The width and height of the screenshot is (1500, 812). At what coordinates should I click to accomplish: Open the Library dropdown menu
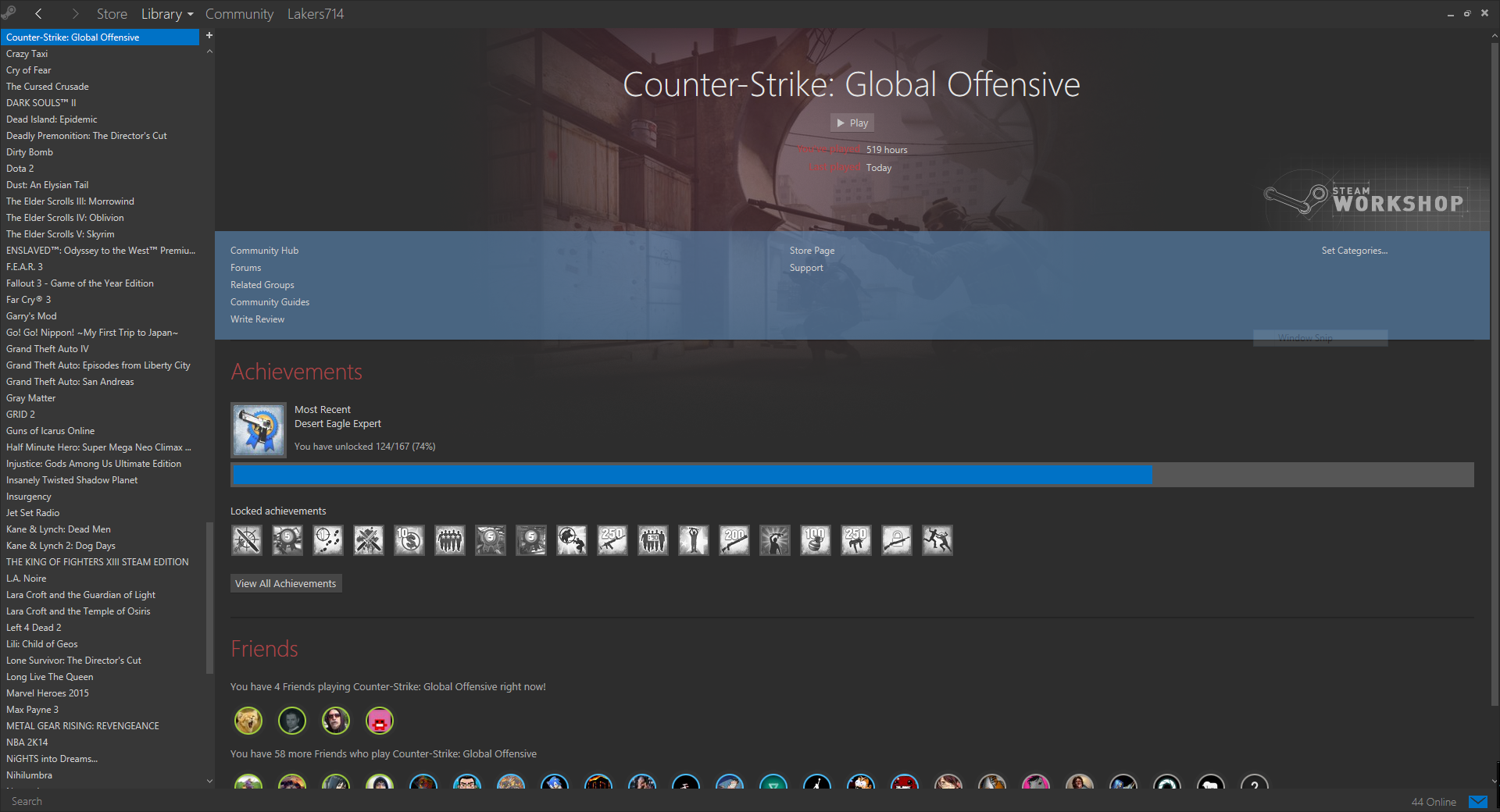(167, 14)
